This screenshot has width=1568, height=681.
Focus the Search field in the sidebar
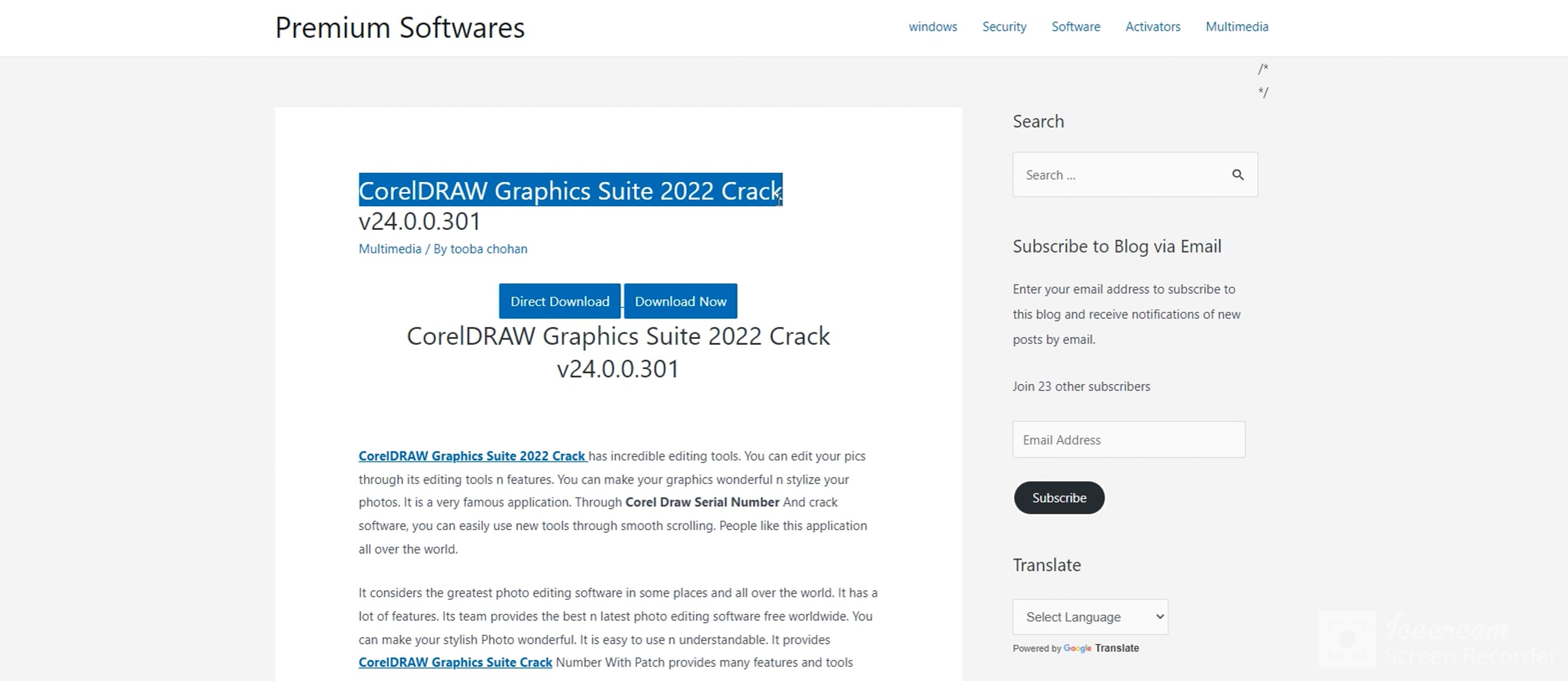click(x=1135, y=174)
